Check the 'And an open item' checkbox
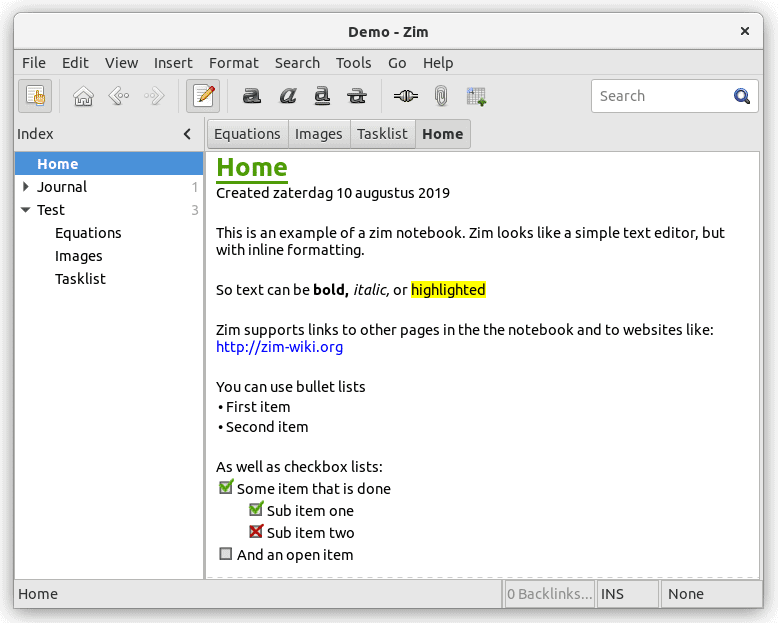This screenshot has height=623, width=778. 226,554
